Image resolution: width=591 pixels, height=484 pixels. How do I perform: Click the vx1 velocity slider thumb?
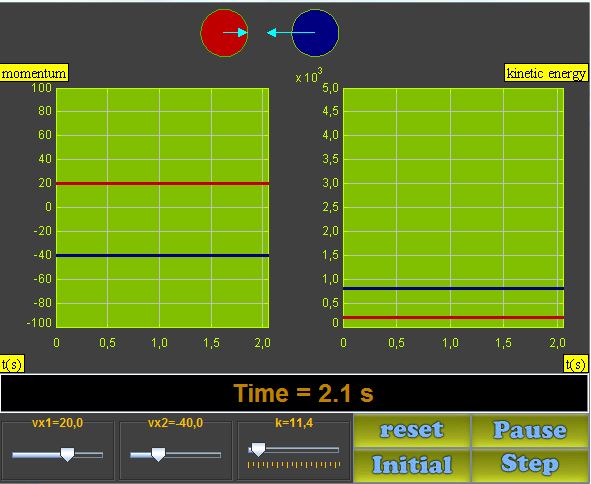point(67,455)
